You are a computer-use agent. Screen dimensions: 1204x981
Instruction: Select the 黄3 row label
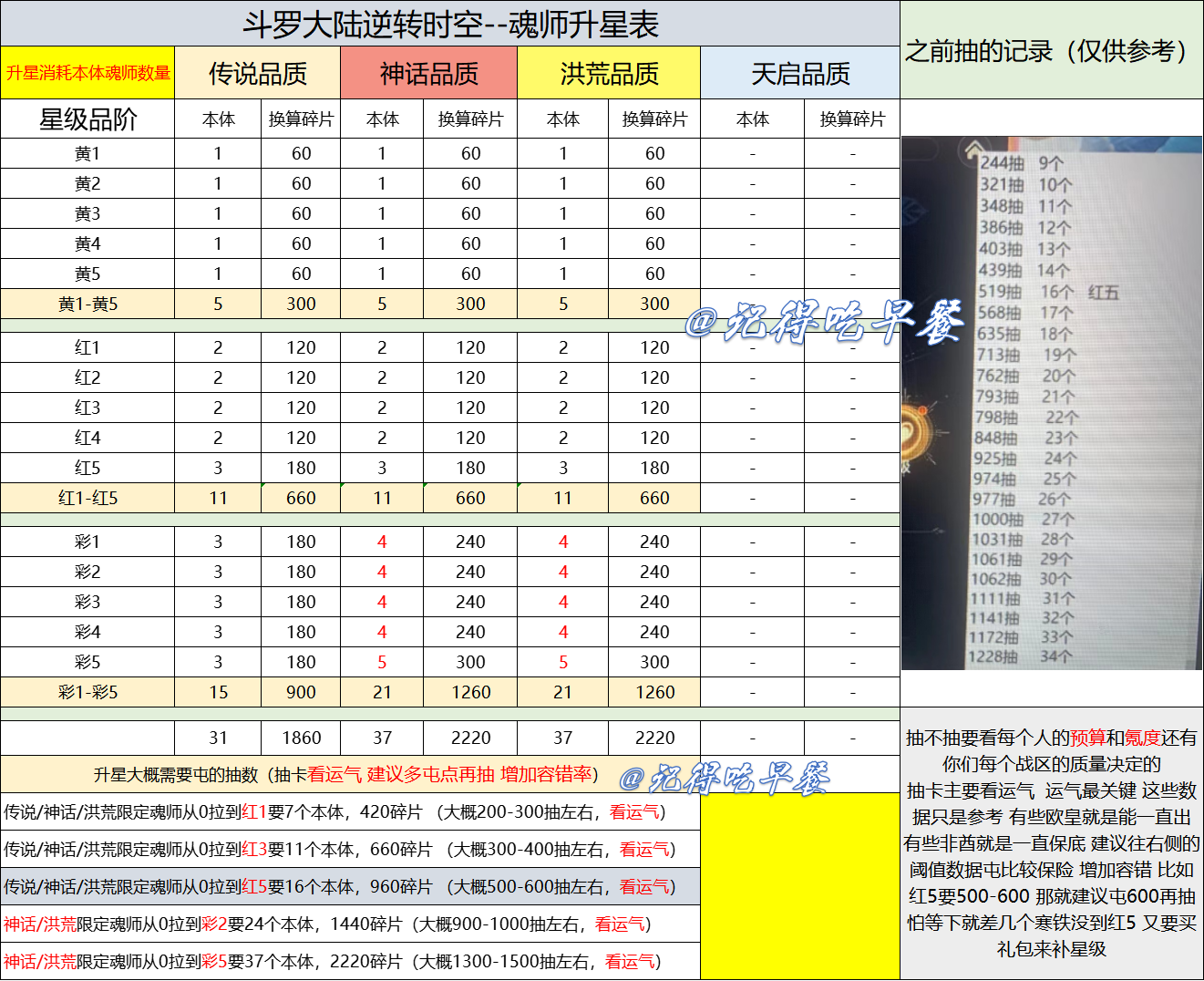click(87, 213)
